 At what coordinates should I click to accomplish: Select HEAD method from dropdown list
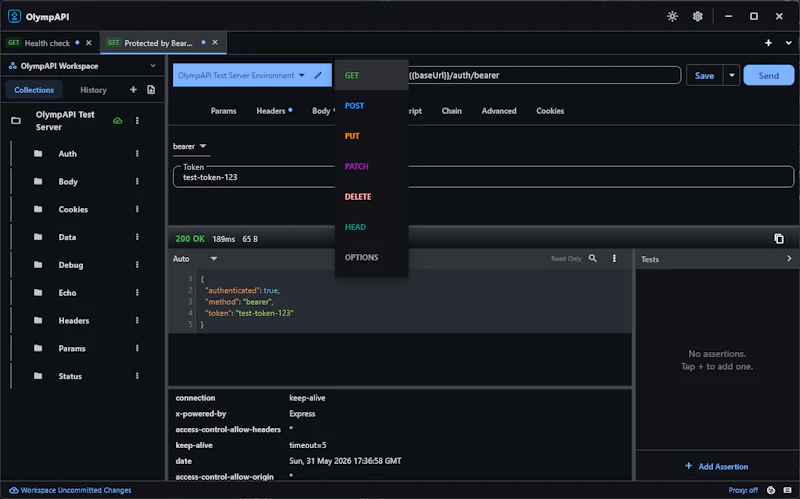tap(371, 227)
